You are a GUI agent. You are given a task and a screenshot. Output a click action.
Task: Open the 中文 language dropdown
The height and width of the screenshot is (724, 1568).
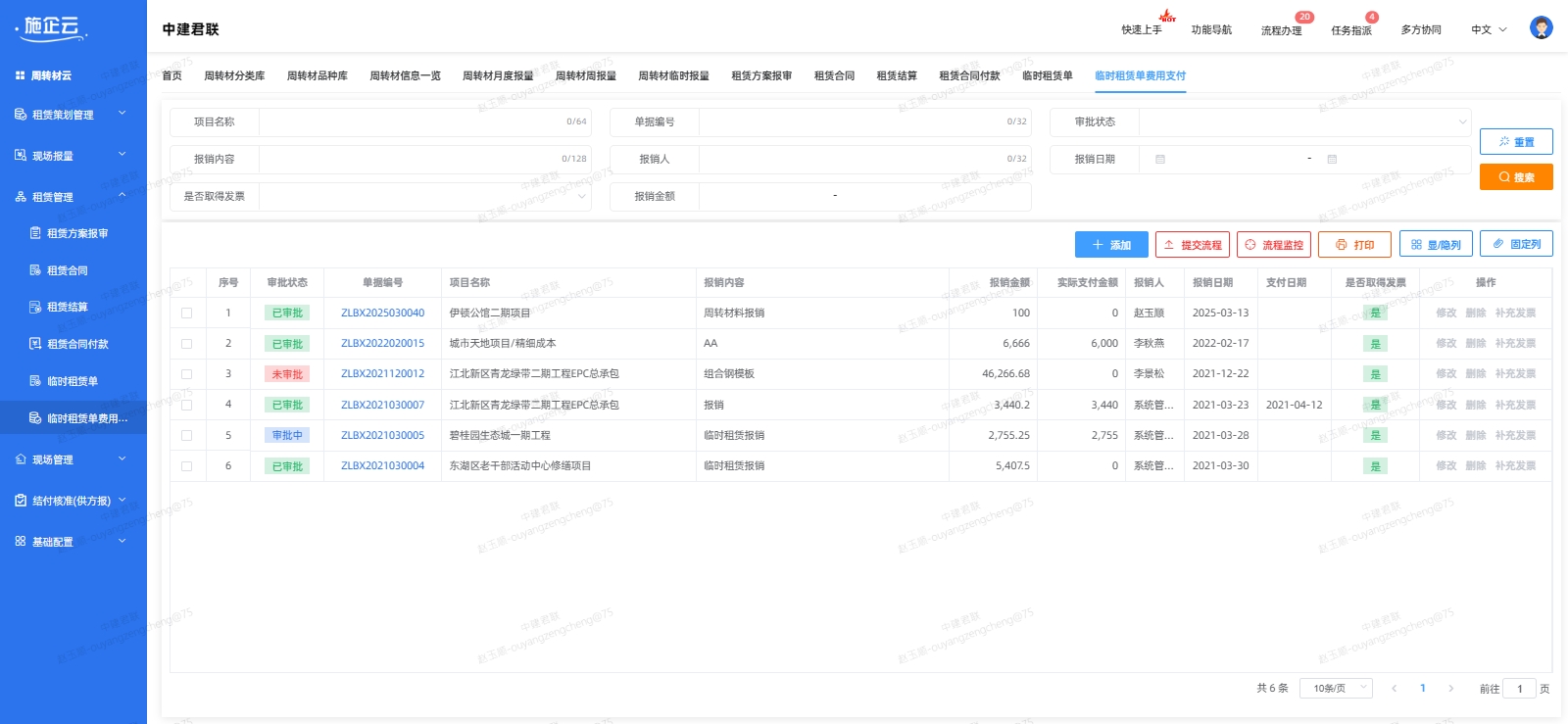click(1489, 29)
